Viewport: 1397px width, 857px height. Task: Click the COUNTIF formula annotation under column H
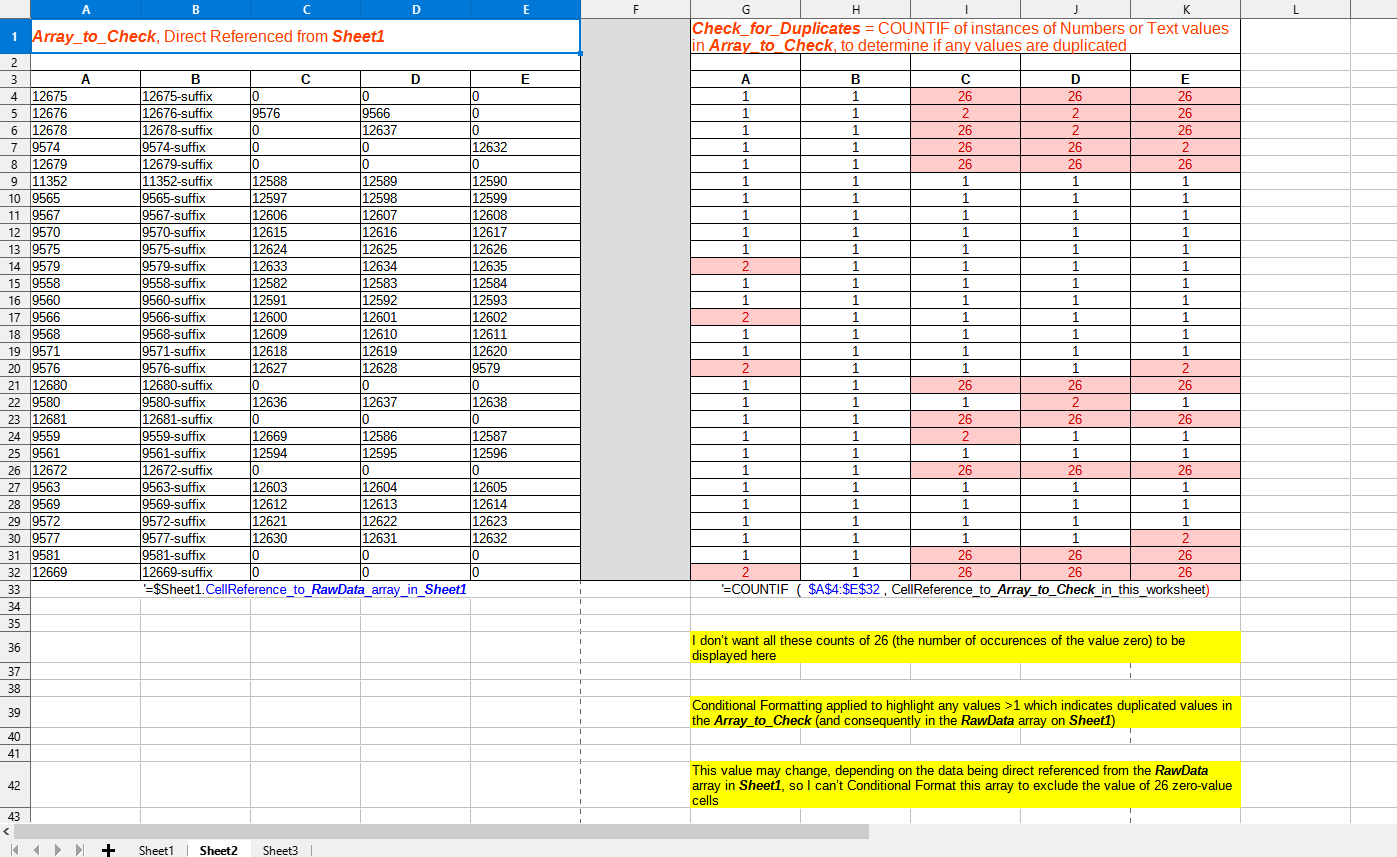coord(855,590)
